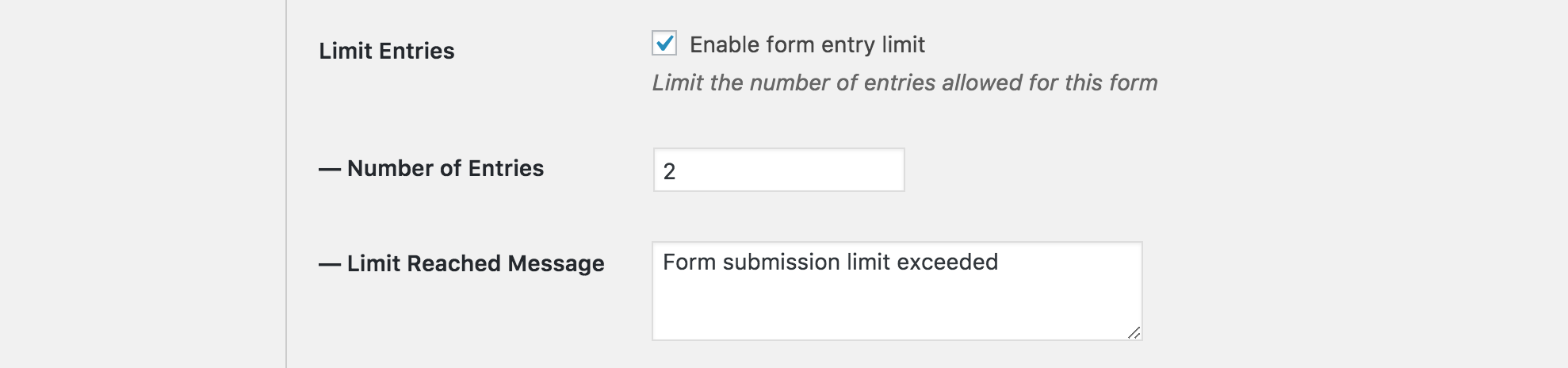The image size is (1568, 368).
Task: Grab the textarea resize handle corner
Action: pyautogui.click(x=1134, y=332)
